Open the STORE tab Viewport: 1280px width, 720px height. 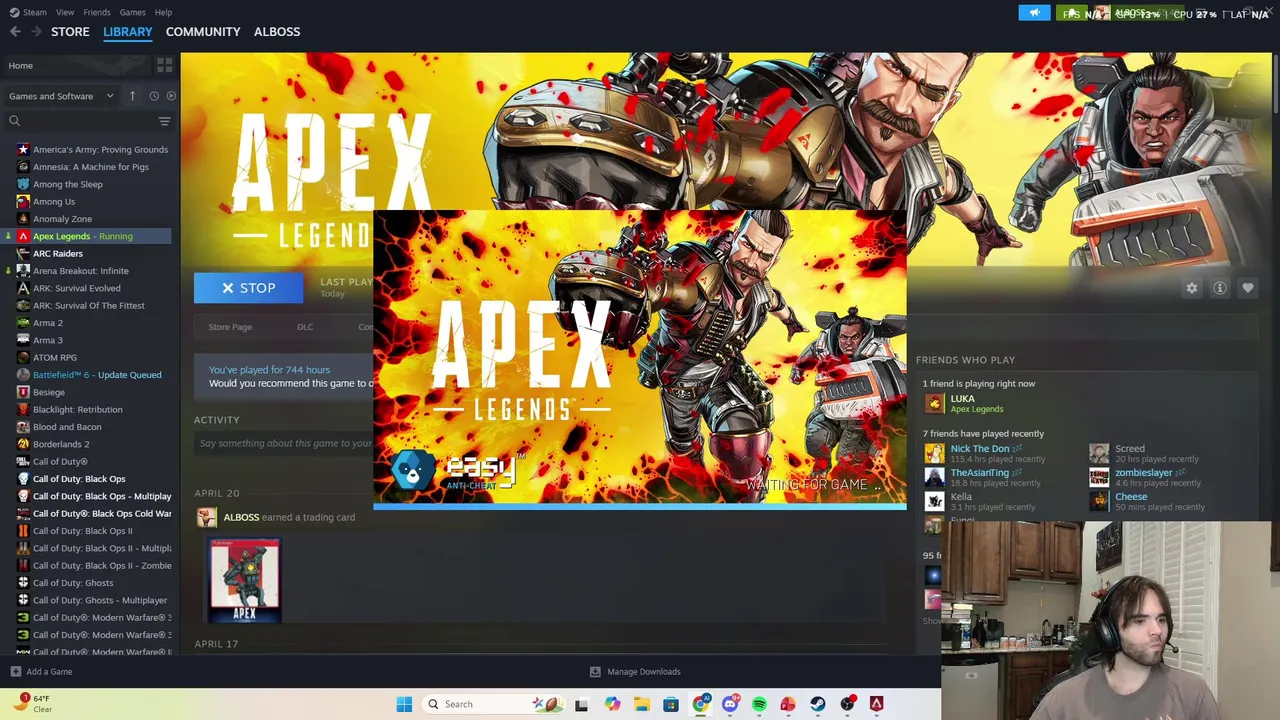click(70, 32)
